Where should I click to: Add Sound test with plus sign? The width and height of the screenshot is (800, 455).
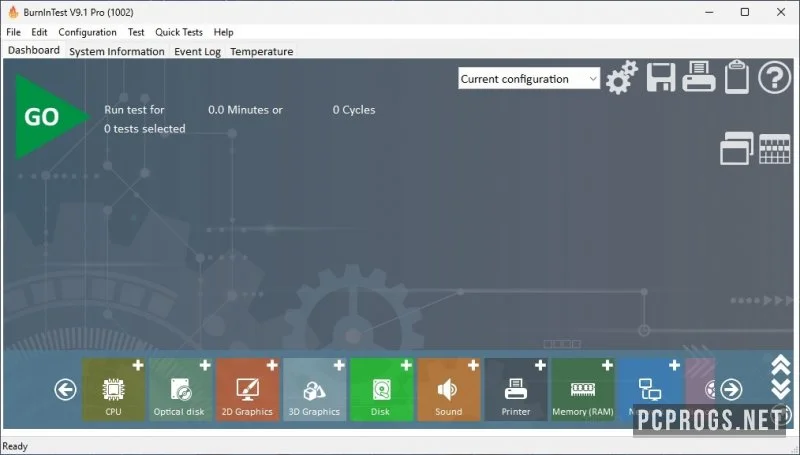[473, 365]
